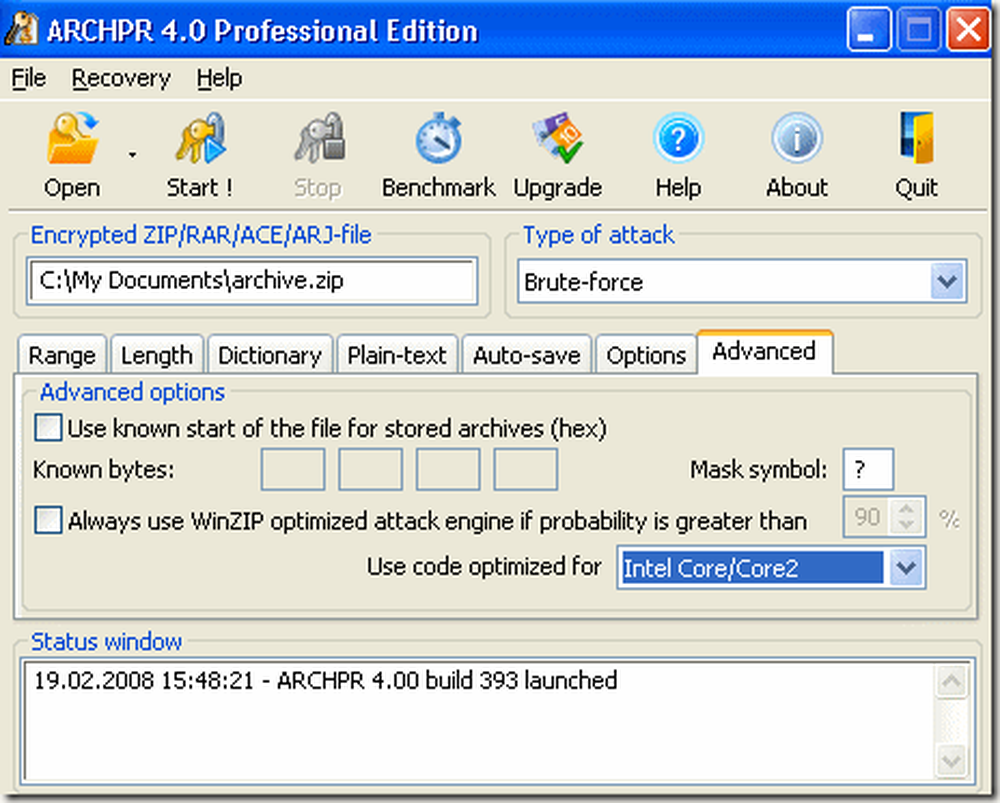Open the File menu
1000x803 pixels.
29,78
